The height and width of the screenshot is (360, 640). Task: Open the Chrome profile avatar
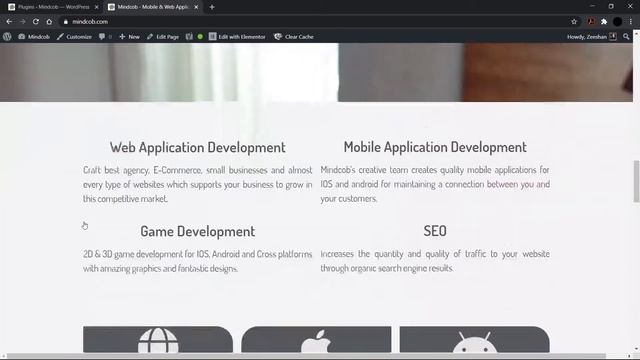pos(618,22)
